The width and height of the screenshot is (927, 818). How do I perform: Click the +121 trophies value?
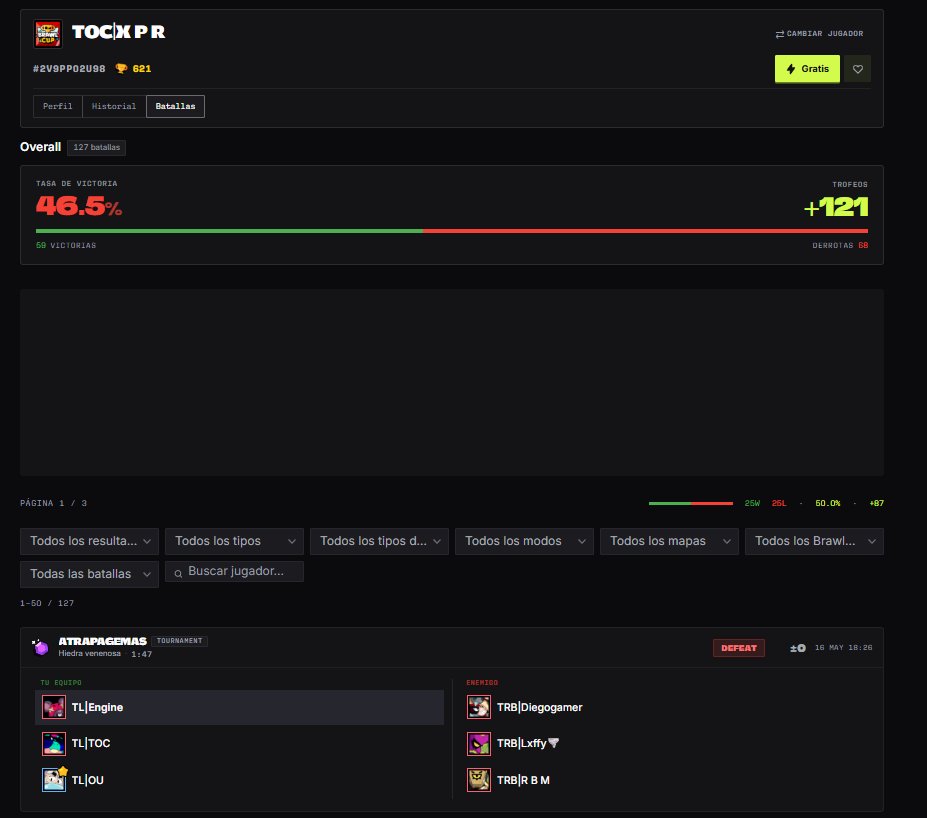click(836, 207)
